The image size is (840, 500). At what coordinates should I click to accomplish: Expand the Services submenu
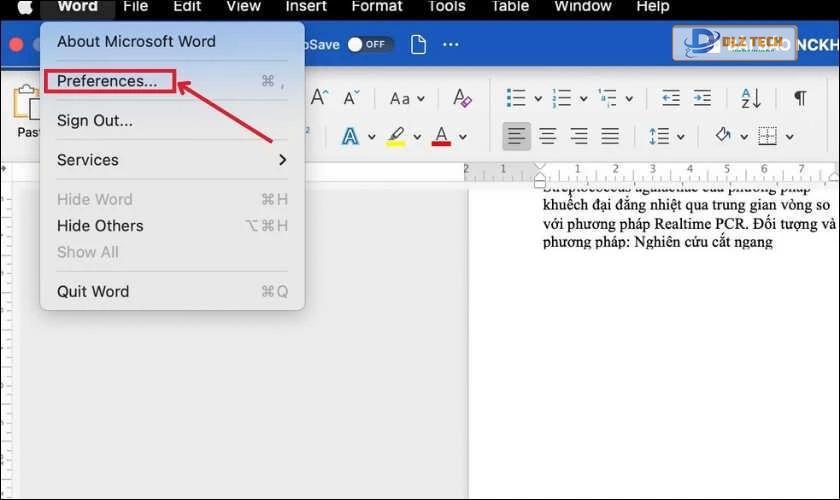[172, 160]
